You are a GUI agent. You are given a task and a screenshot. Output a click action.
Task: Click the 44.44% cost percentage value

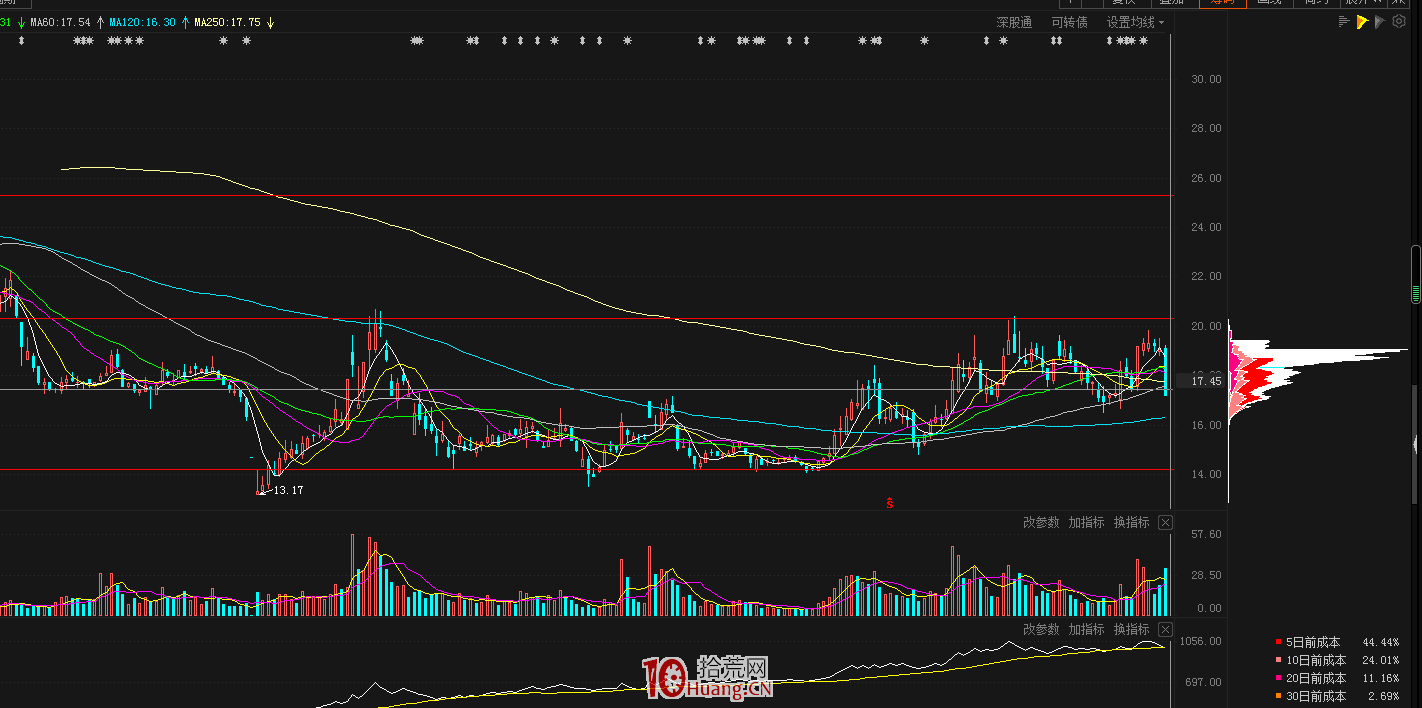1381,643
